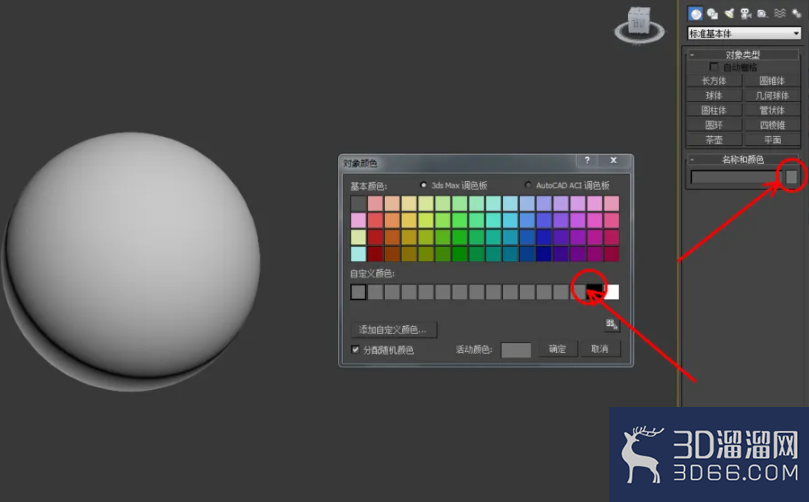Click the 平面 button
This screenshot has width=809, height=502.
(772, 140)
